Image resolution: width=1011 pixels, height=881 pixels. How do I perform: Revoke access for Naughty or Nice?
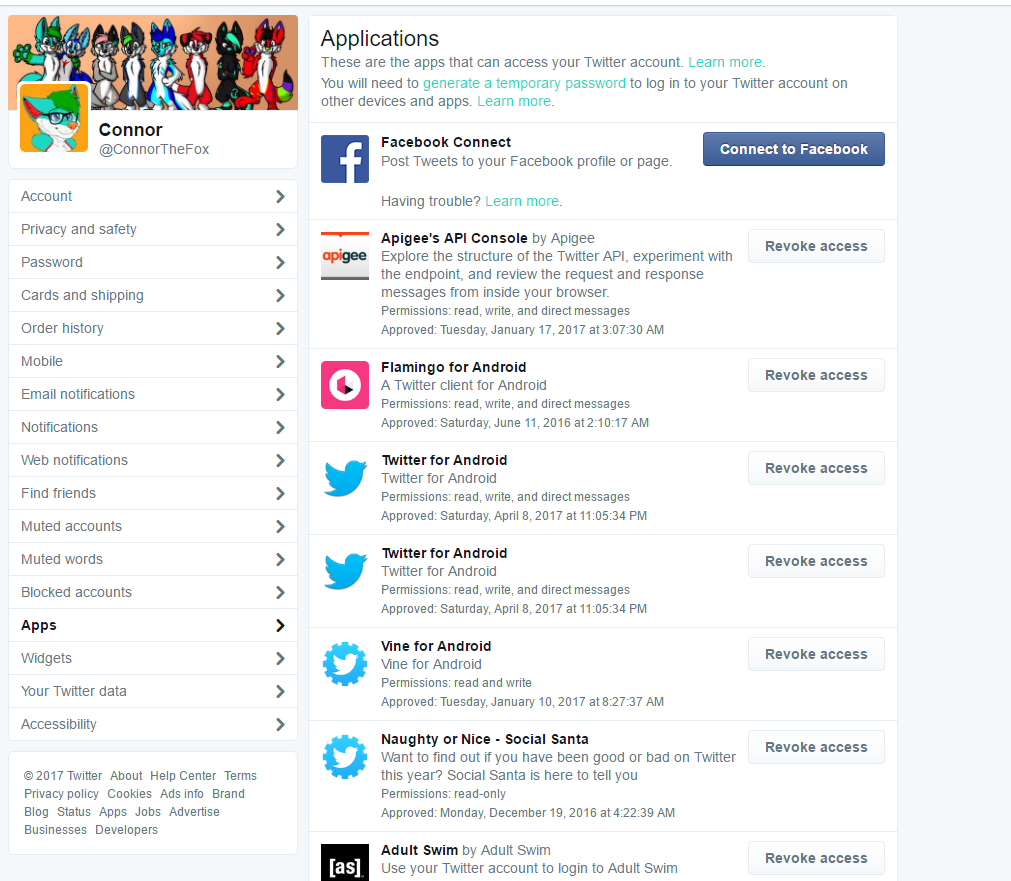click(816, 747)
